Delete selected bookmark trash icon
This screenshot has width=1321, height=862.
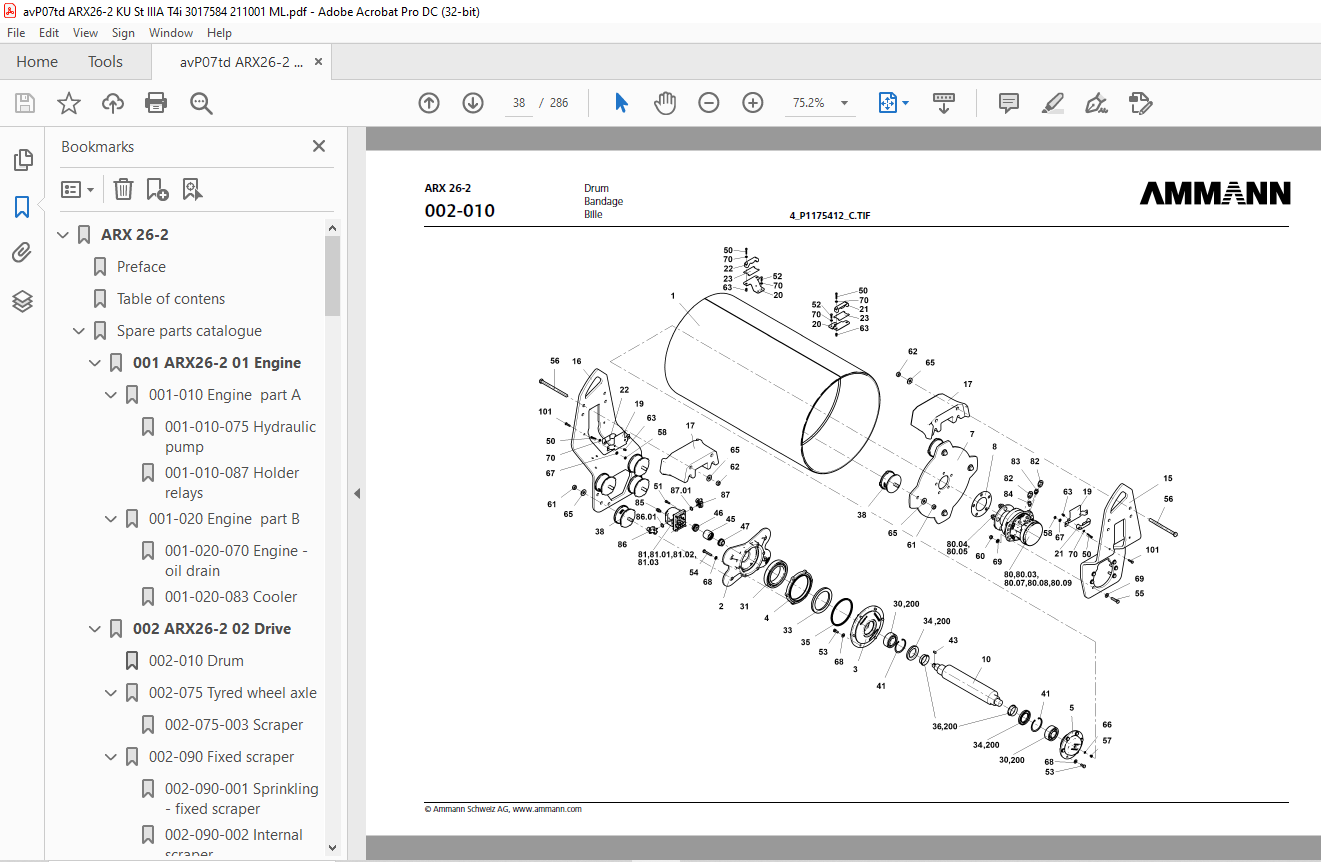coord(123,189)
